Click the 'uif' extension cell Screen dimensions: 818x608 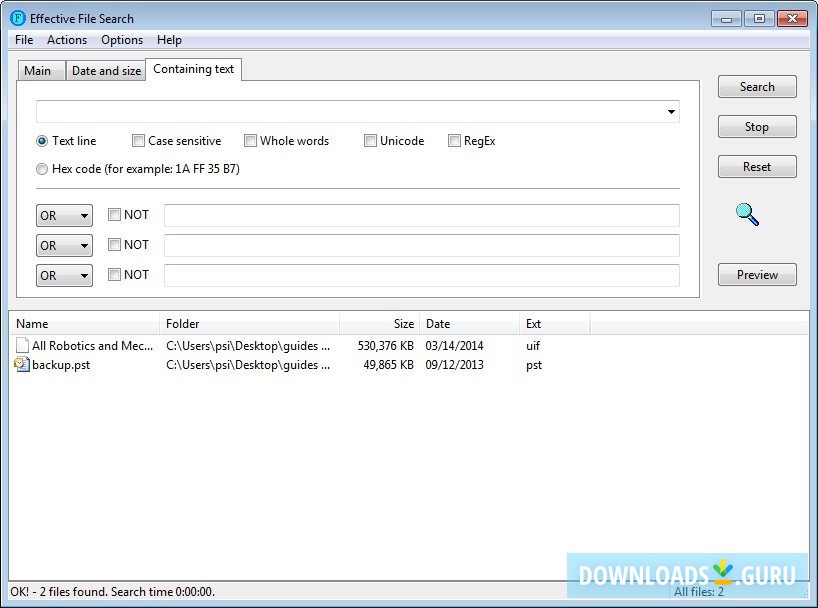(x=533, y=345)
